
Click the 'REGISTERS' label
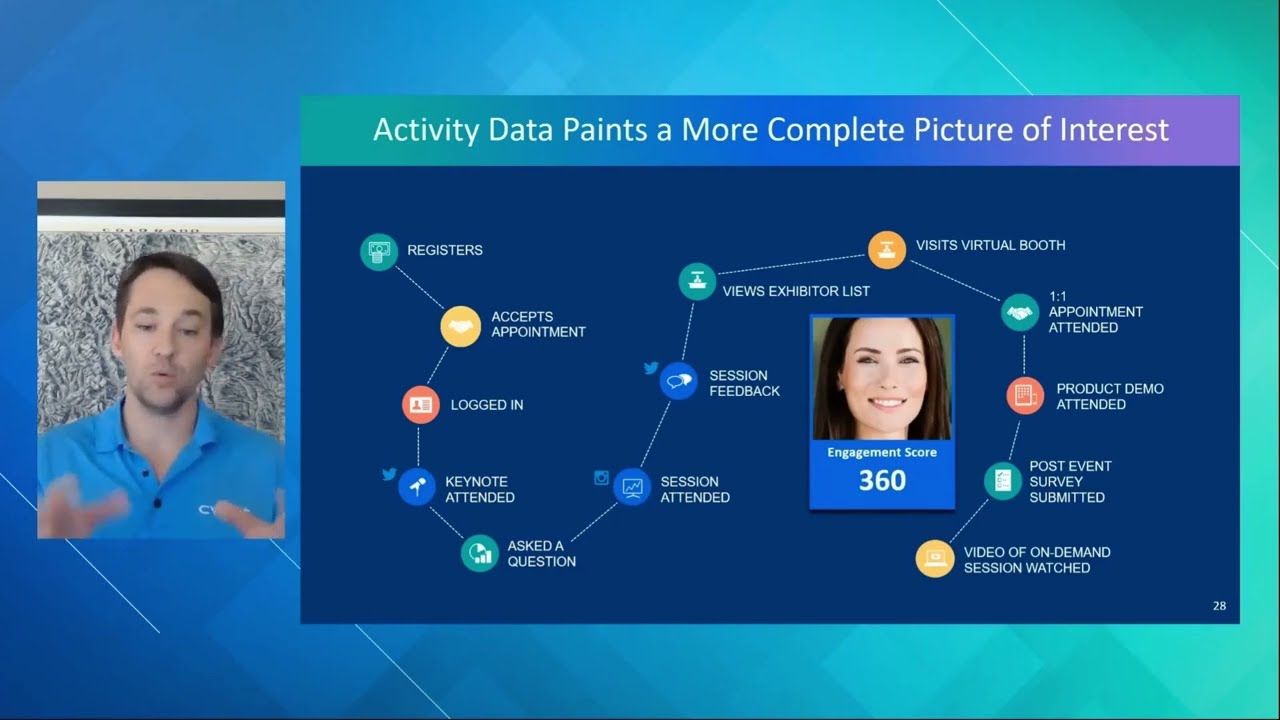445,250
